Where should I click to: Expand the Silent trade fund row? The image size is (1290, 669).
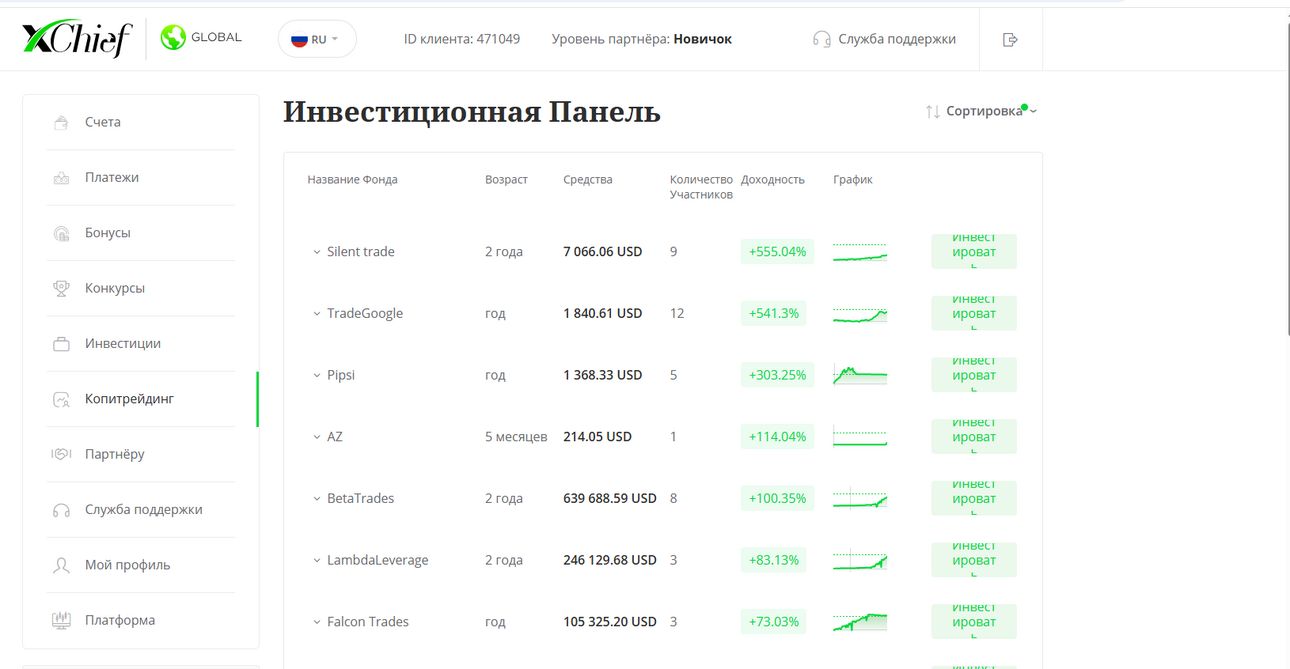point(317,252)
